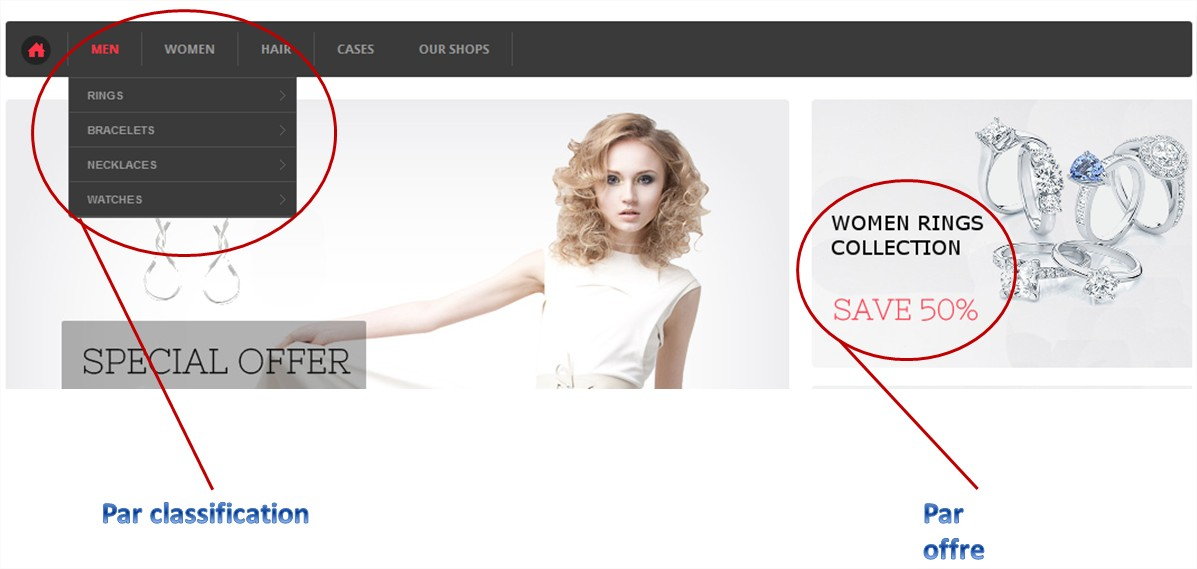The width and height of the screenshot is (1197, 569).
Task: Open the WOMEN RINGS COLLECTION heading
Action: (x=907, y=236)
